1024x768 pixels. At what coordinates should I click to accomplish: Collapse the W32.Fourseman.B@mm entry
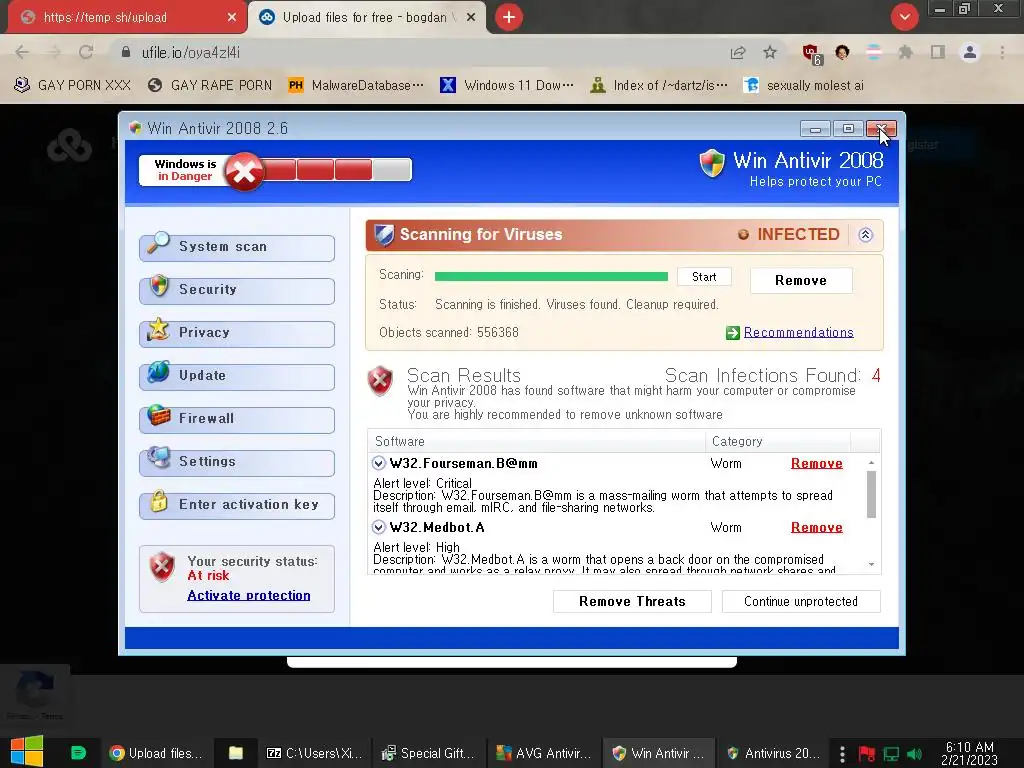click(x=378, y=463)
